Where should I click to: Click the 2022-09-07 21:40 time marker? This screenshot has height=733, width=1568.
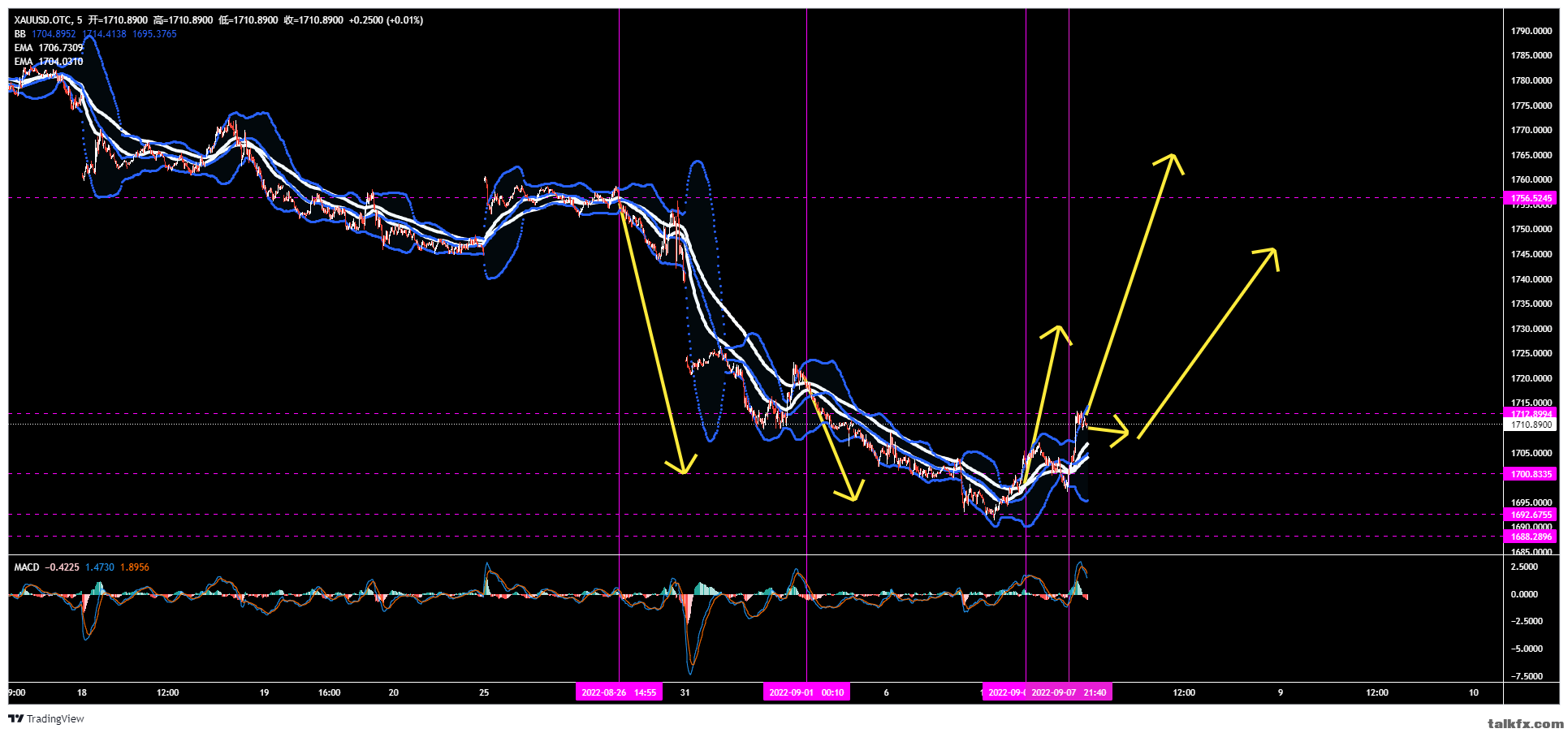point(1069,692)
